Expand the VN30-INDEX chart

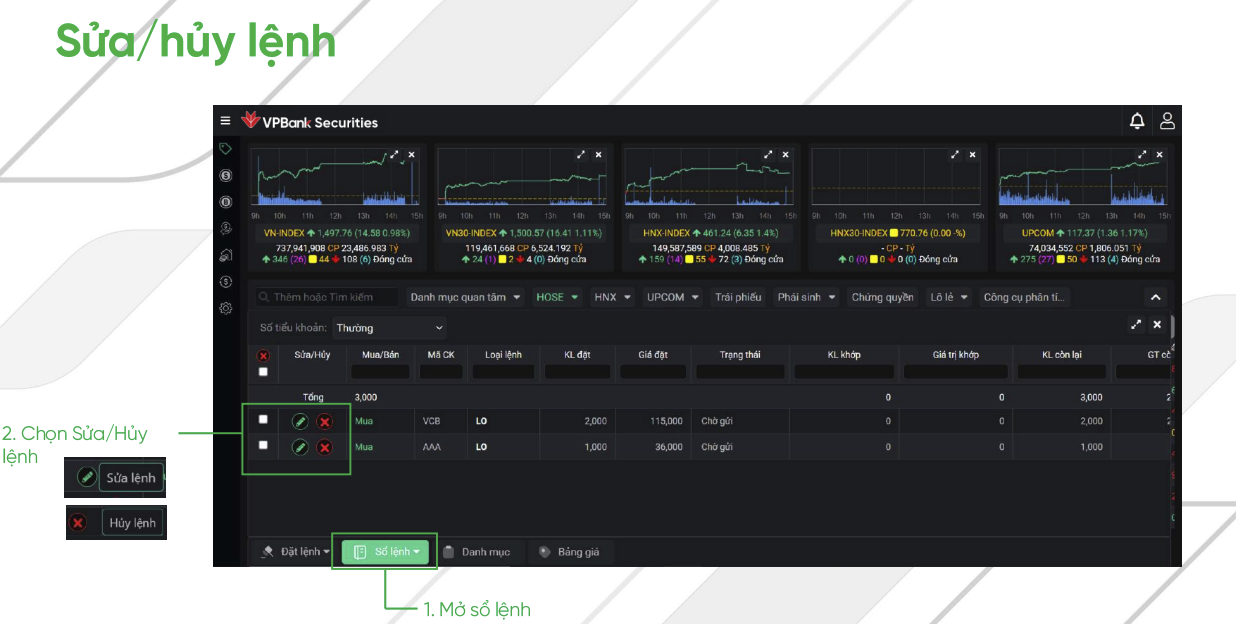point(581,155)
